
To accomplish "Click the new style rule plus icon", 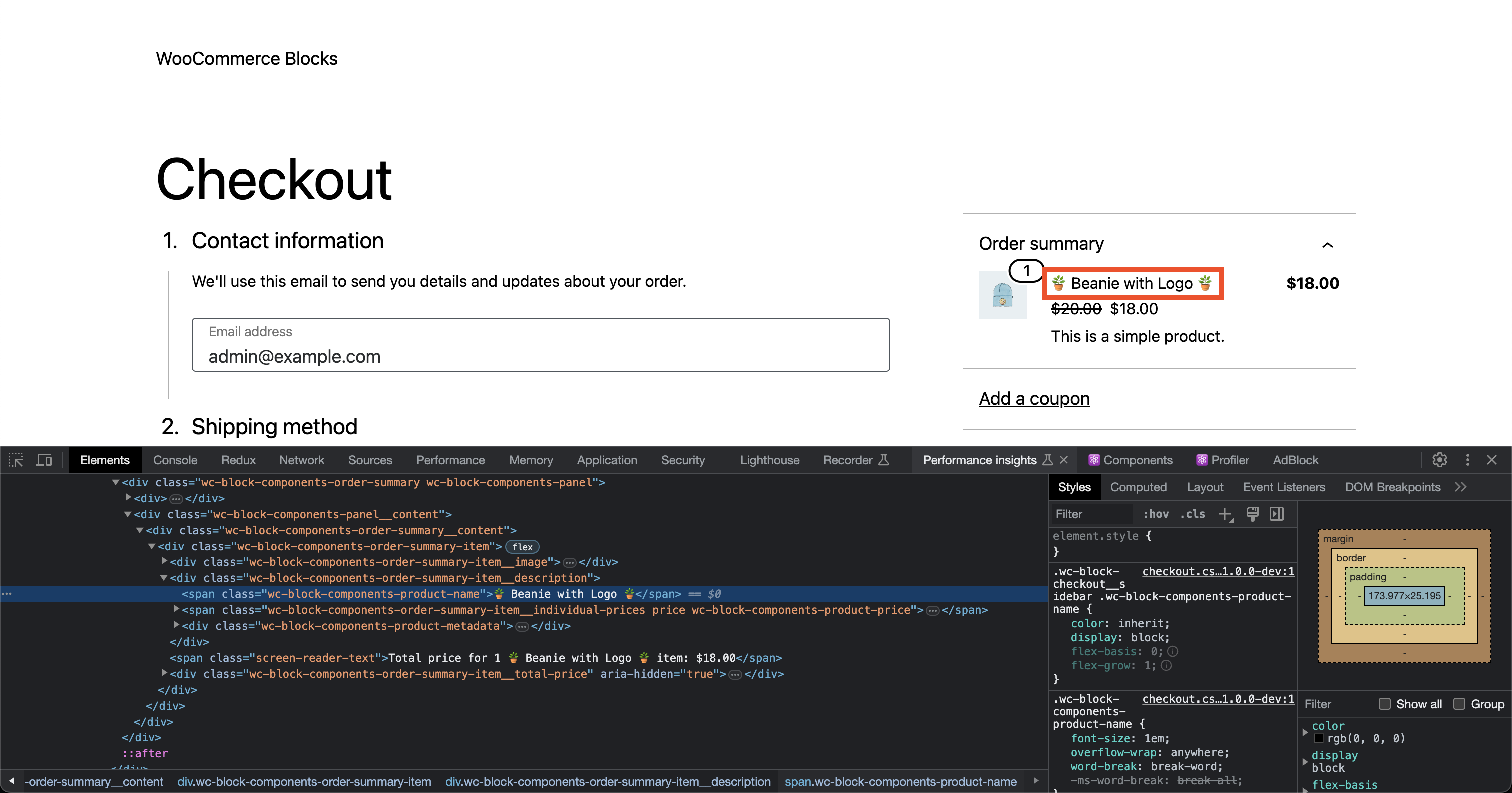I will 1225,515.
